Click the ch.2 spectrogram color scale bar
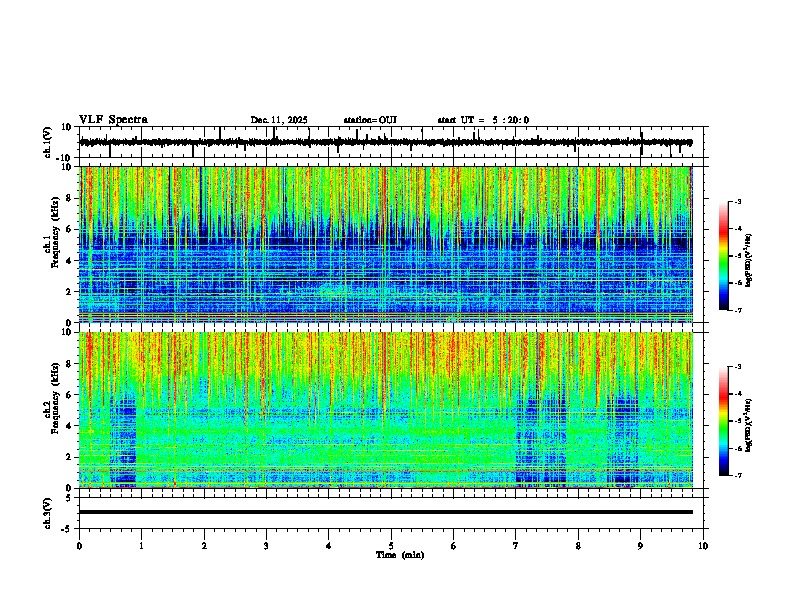This screenshot has width=792, height=612. (724, 421)
